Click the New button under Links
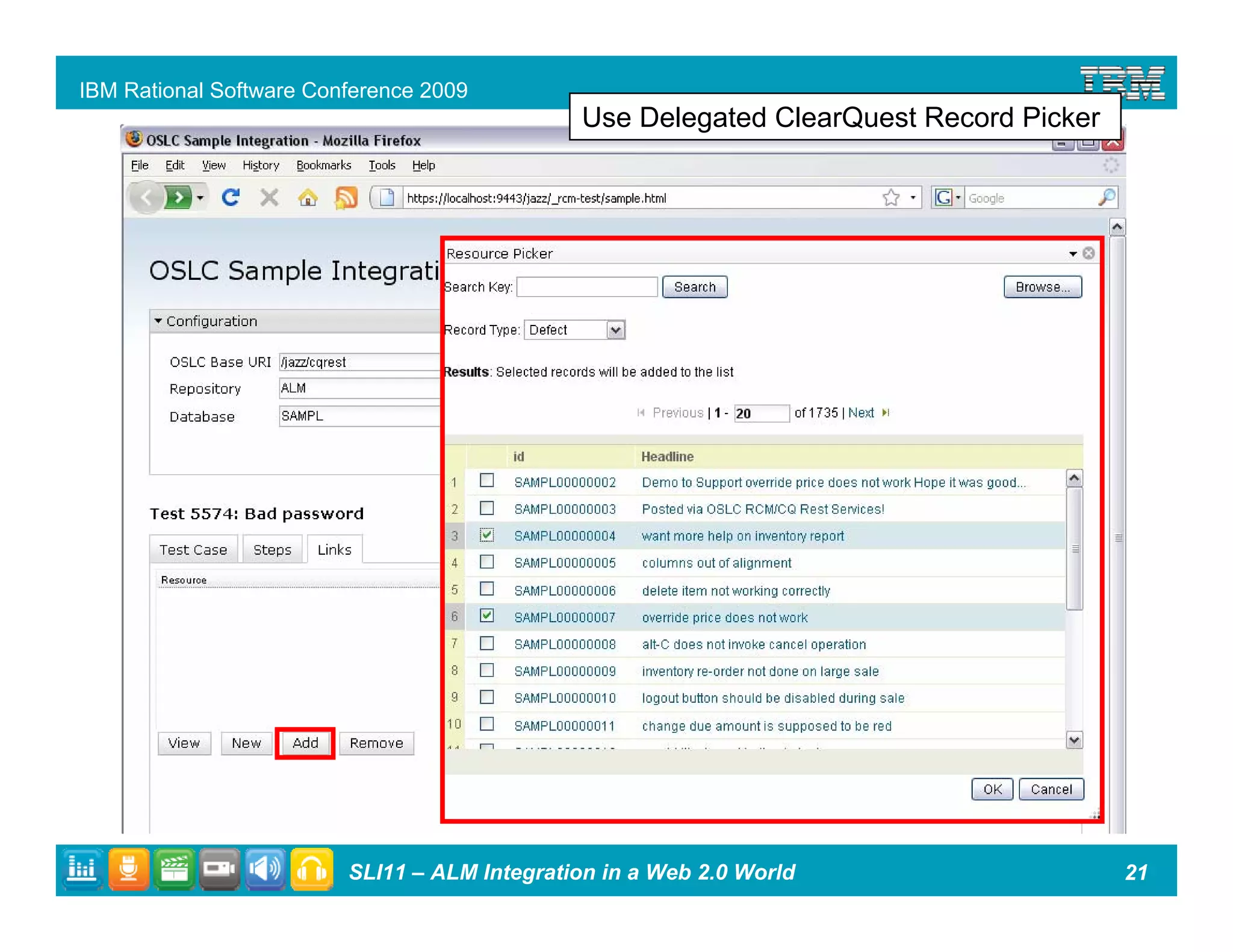This screenshot has width=1233, height=952. 246,743
